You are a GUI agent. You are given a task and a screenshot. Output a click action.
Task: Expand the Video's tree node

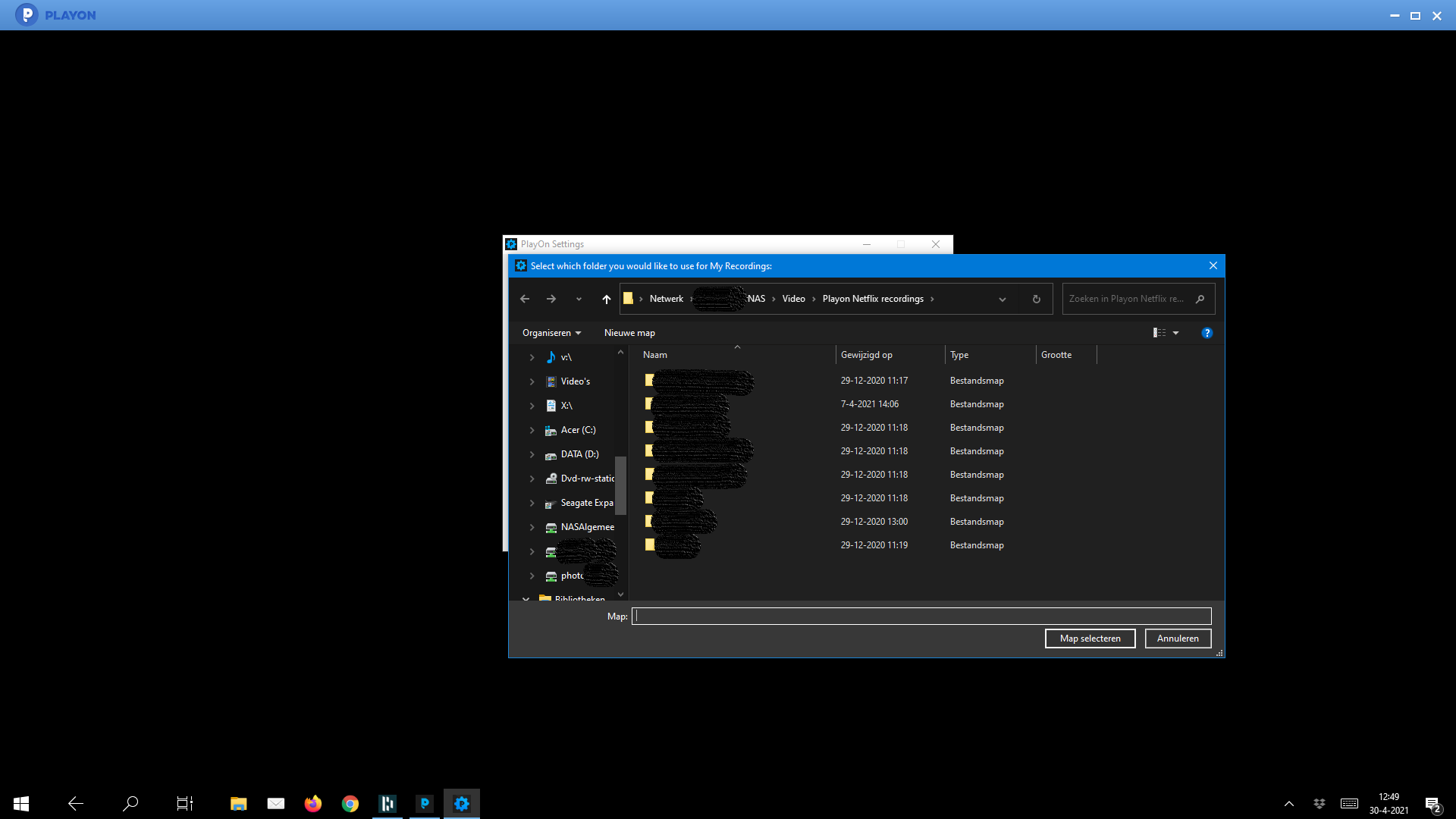pyautogui.click(x=532, y=381)
